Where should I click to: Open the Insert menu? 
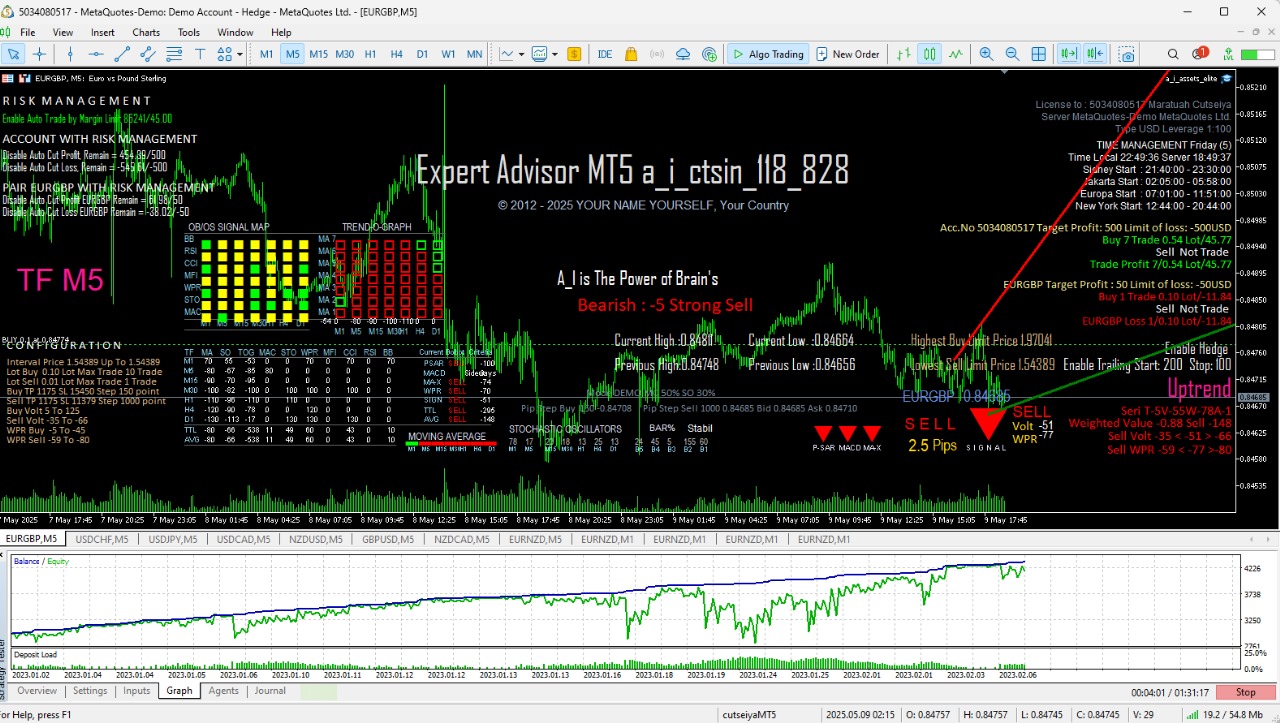103,32
